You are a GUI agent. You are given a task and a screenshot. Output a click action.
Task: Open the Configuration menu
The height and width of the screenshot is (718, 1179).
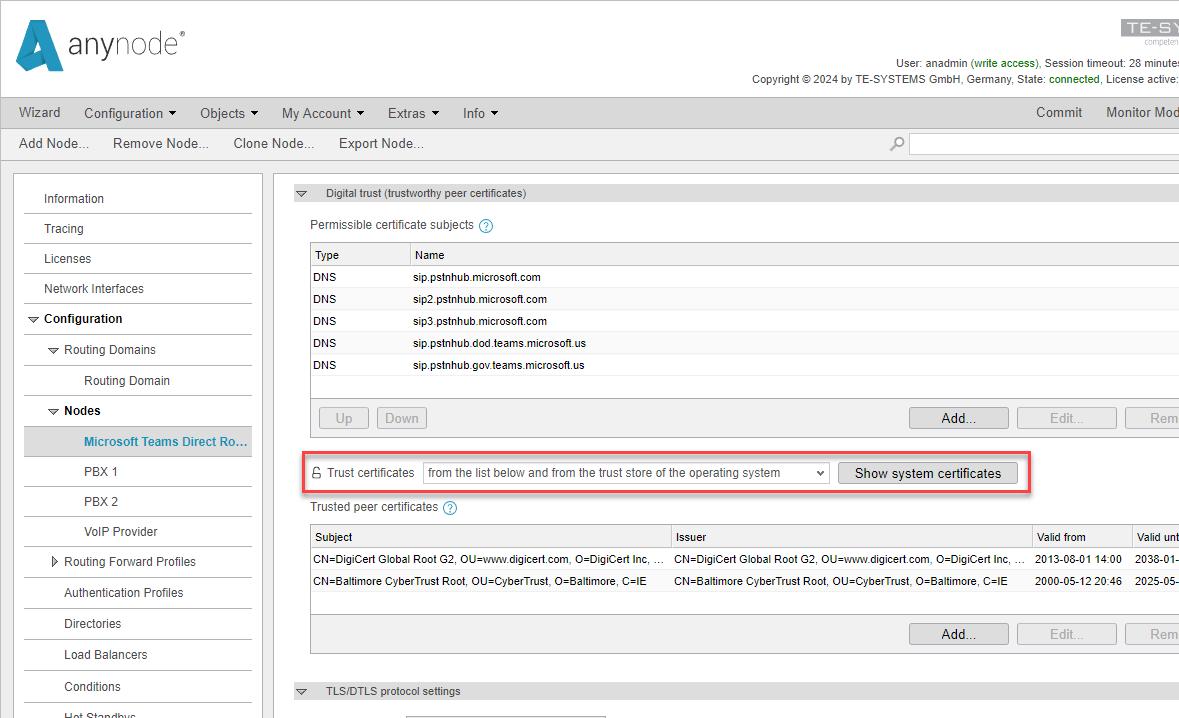click(x=130, y=113)
